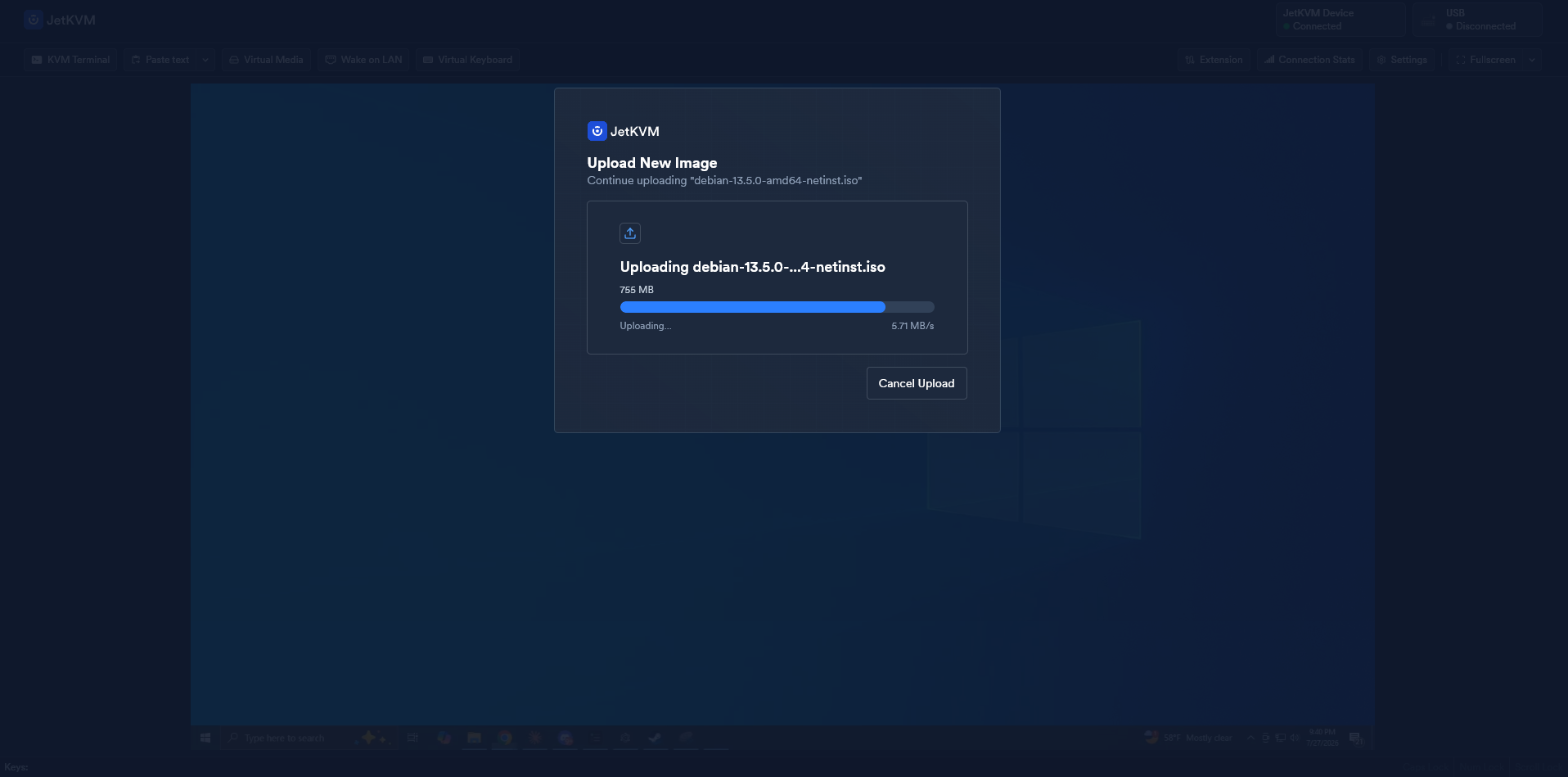The image size is (1568, 777).
Task: Click the upload progress bar
Action: 777,307
